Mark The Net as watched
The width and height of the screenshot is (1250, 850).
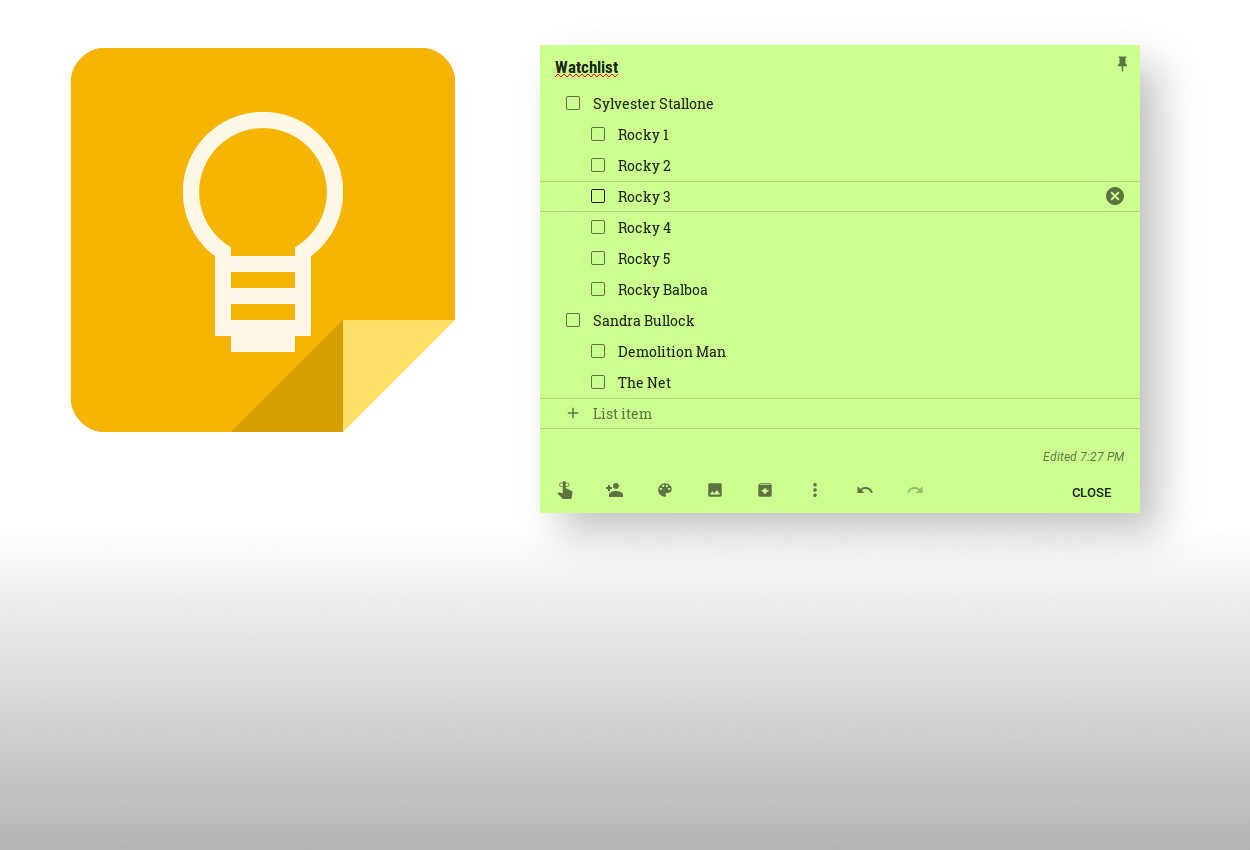[x=598, y=382]
